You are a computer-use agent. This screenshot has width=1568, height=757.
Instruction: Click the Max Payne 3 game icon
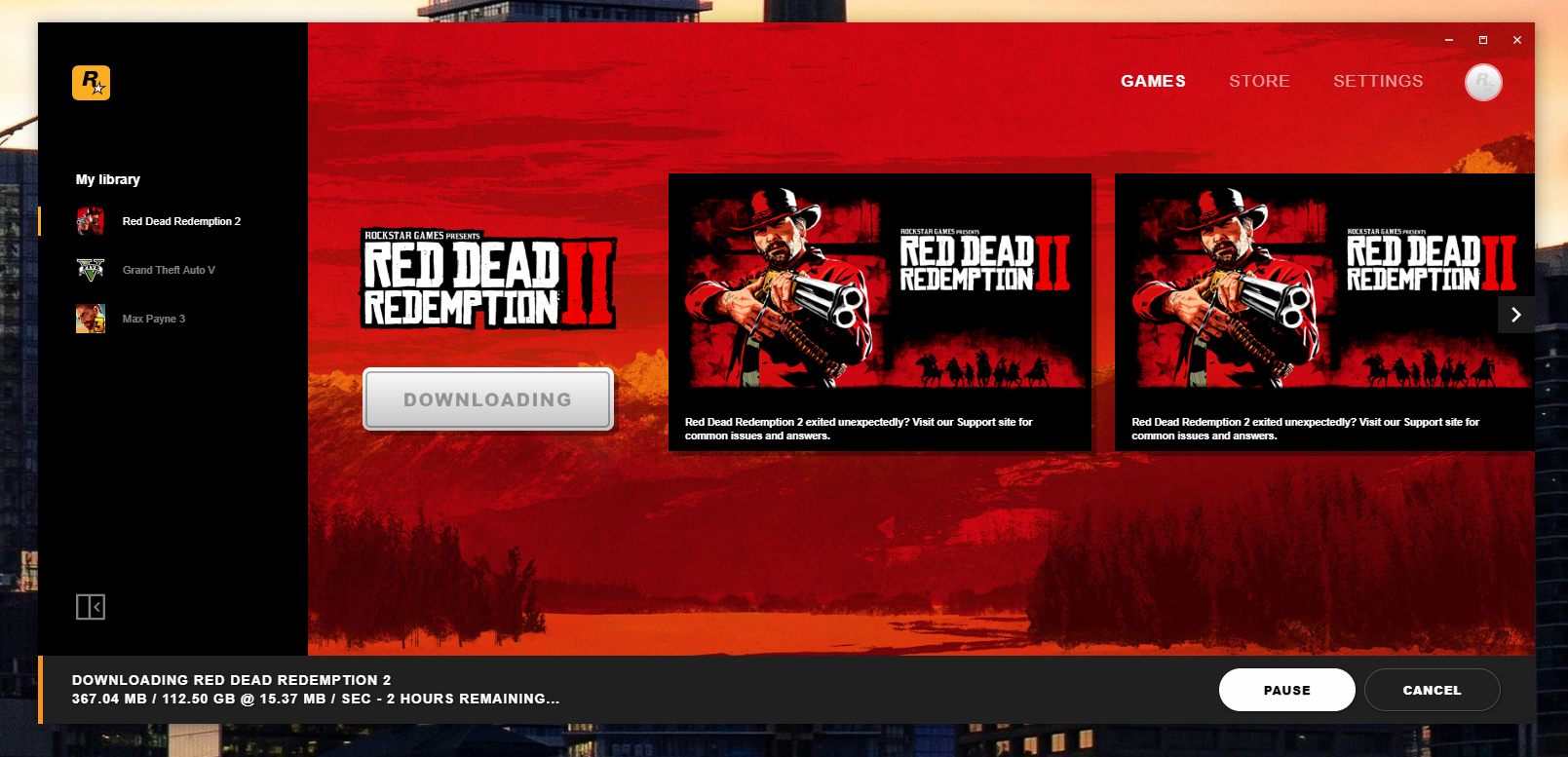(x=91, y=319)
